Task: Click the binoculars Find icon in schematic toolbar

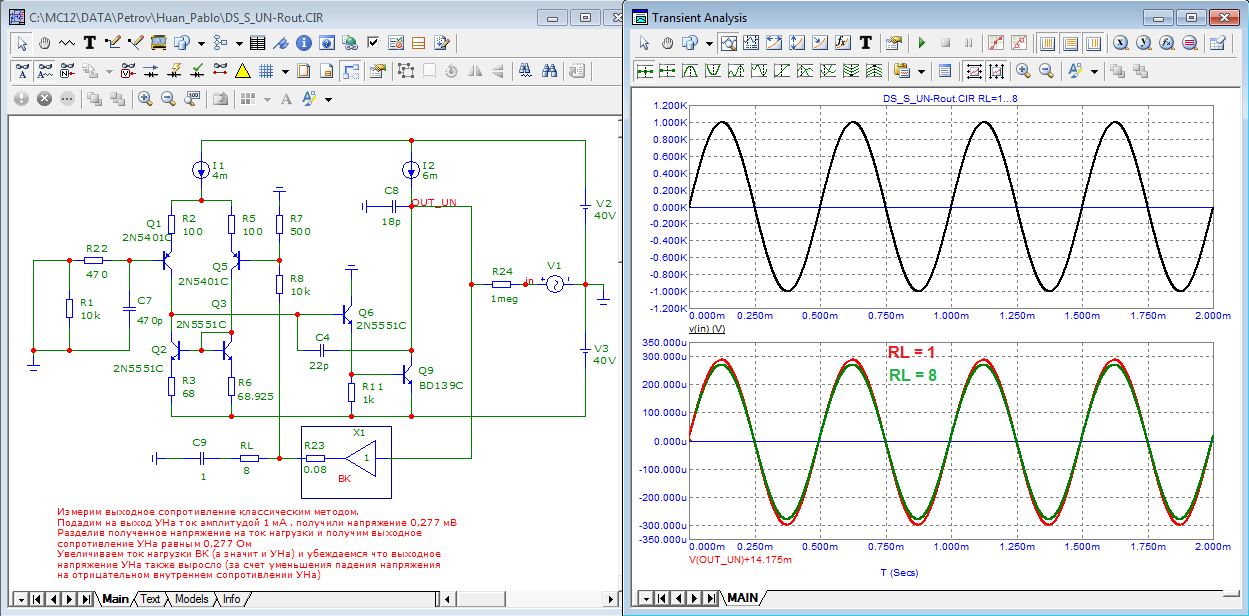Action: 549,71
